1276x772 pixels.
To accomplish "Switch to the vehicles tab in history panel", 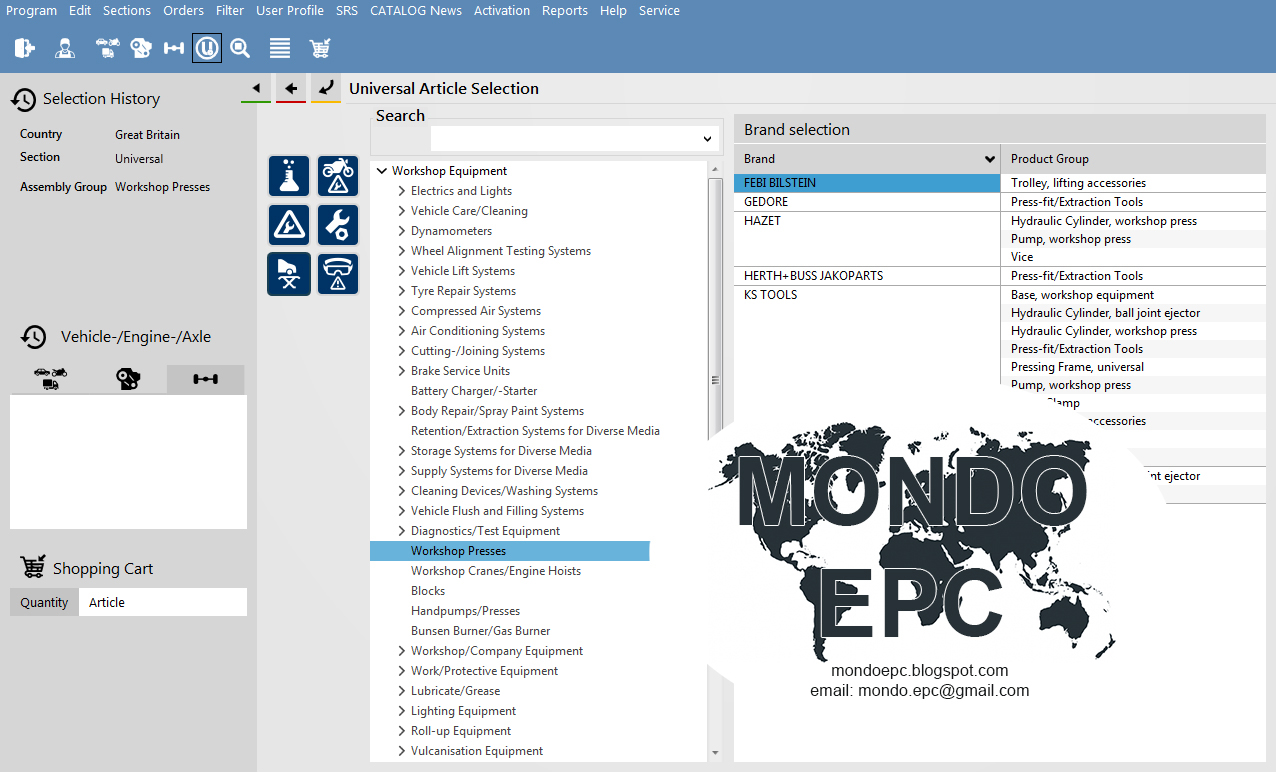I will click(x=49, y=379).
